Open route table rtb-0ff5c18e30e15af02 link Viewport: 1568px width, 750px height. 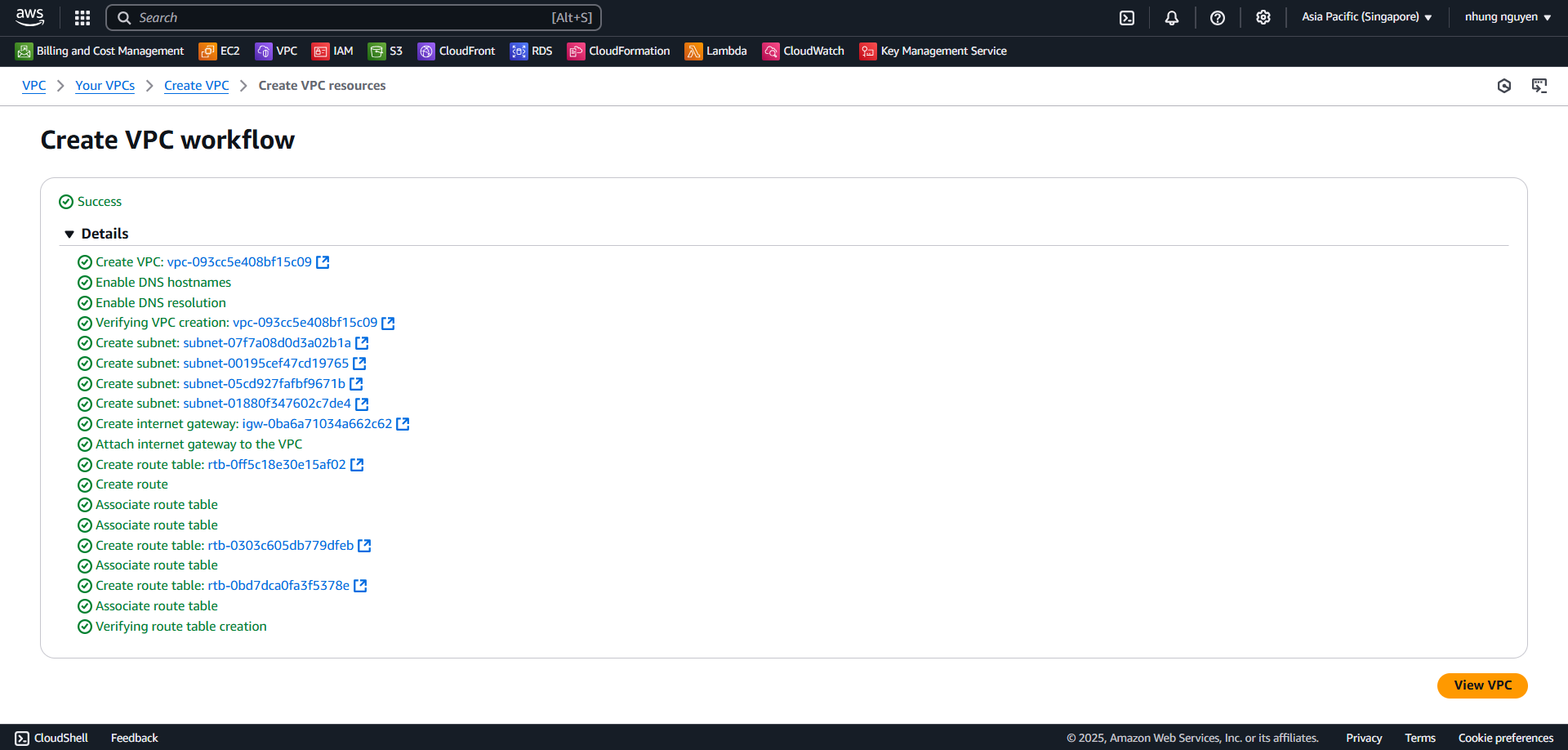[x=277, y=465]
